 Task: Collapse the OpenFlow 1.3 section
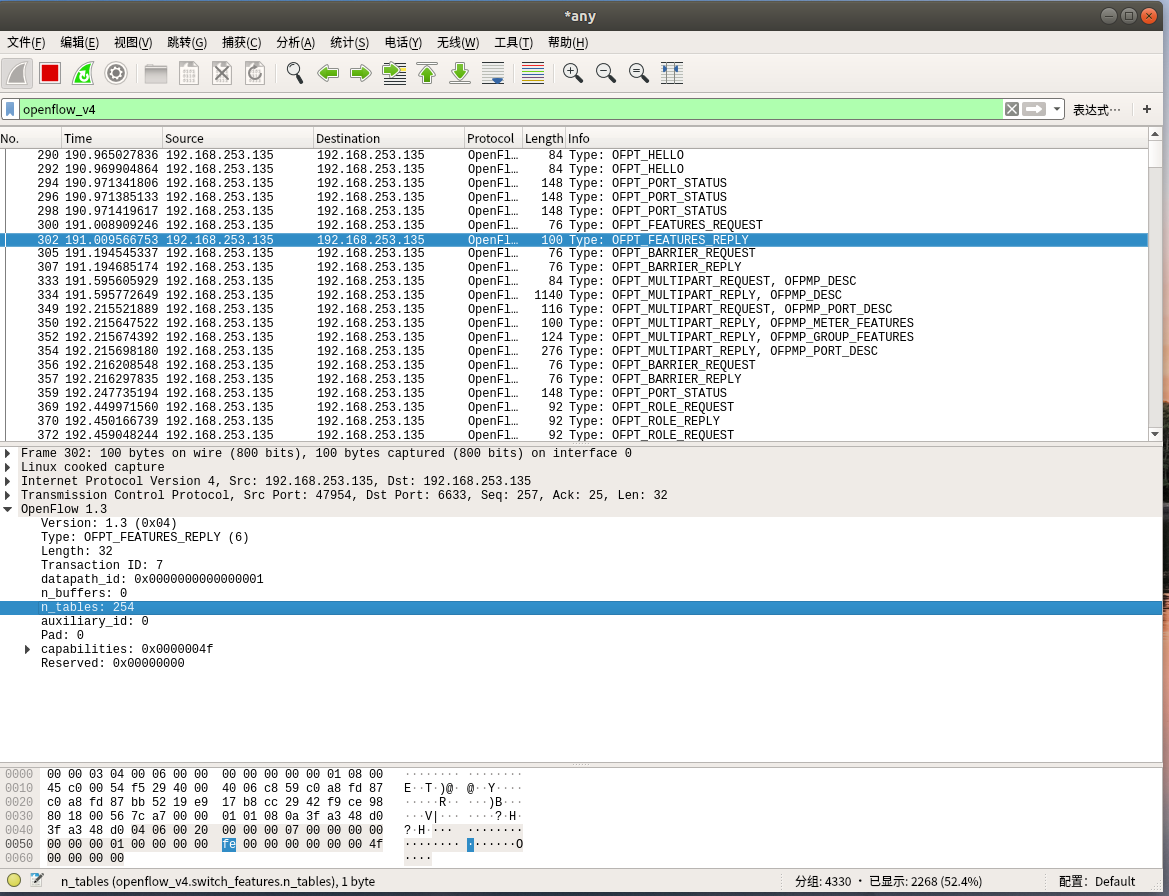pos(7,509)
